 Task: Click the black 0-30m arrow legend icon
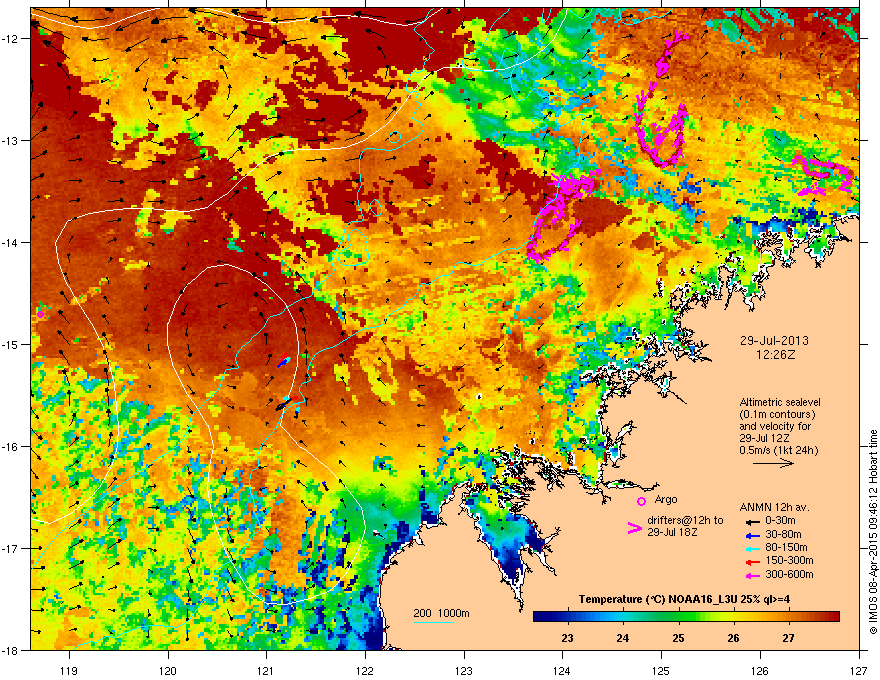point(754,521)
